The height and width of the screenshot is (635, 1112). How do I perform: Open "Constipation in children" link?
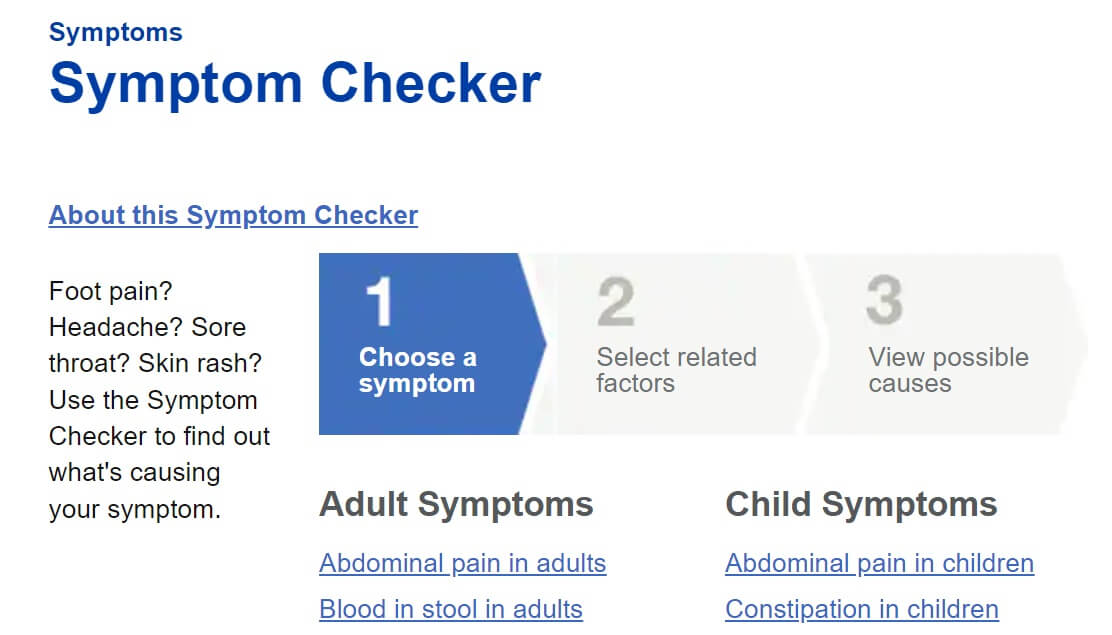(861, 609)
